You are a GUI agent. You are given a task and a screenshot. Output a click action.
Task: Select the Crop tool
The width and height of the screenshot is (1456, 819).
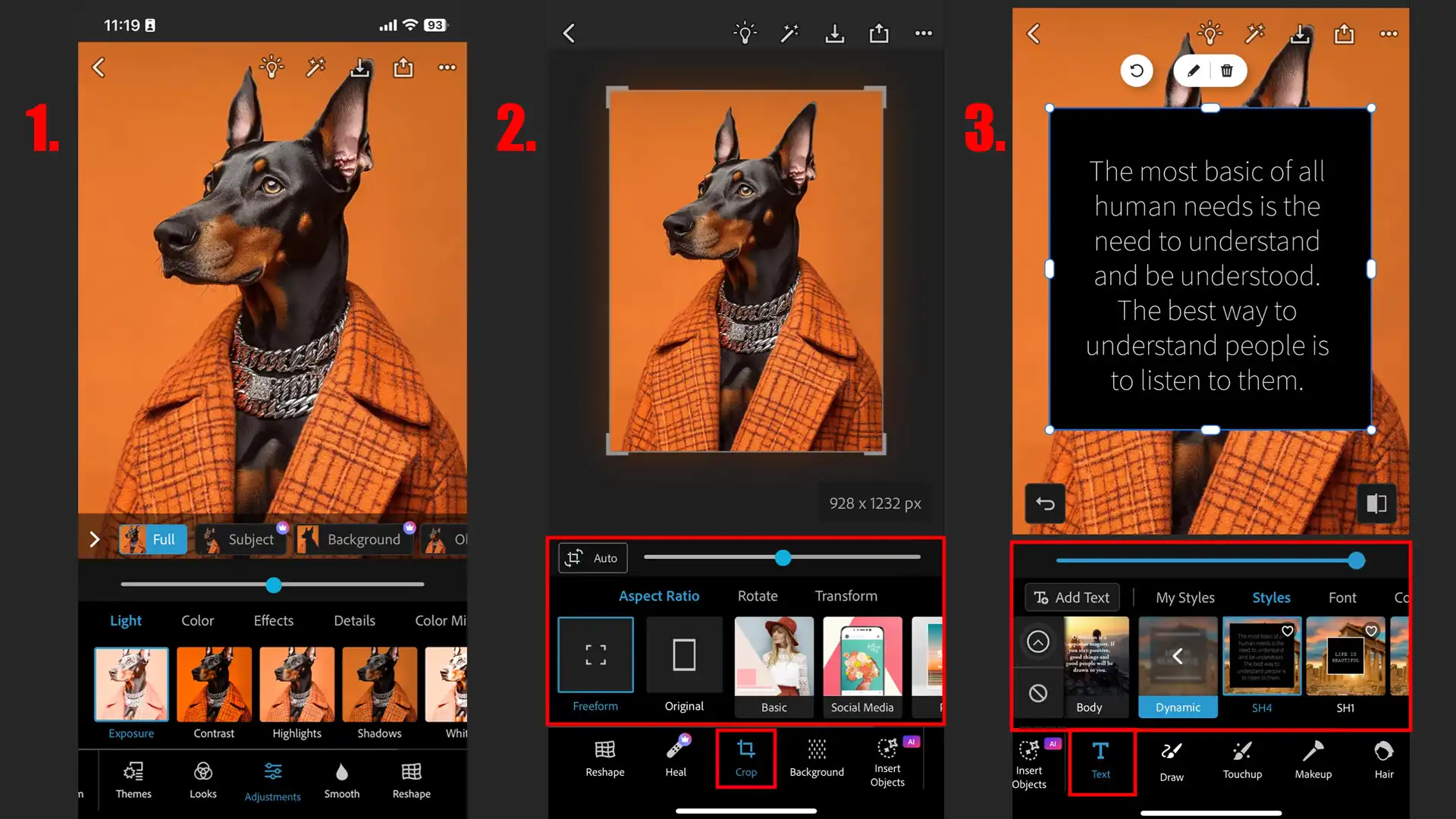point(745,758)
